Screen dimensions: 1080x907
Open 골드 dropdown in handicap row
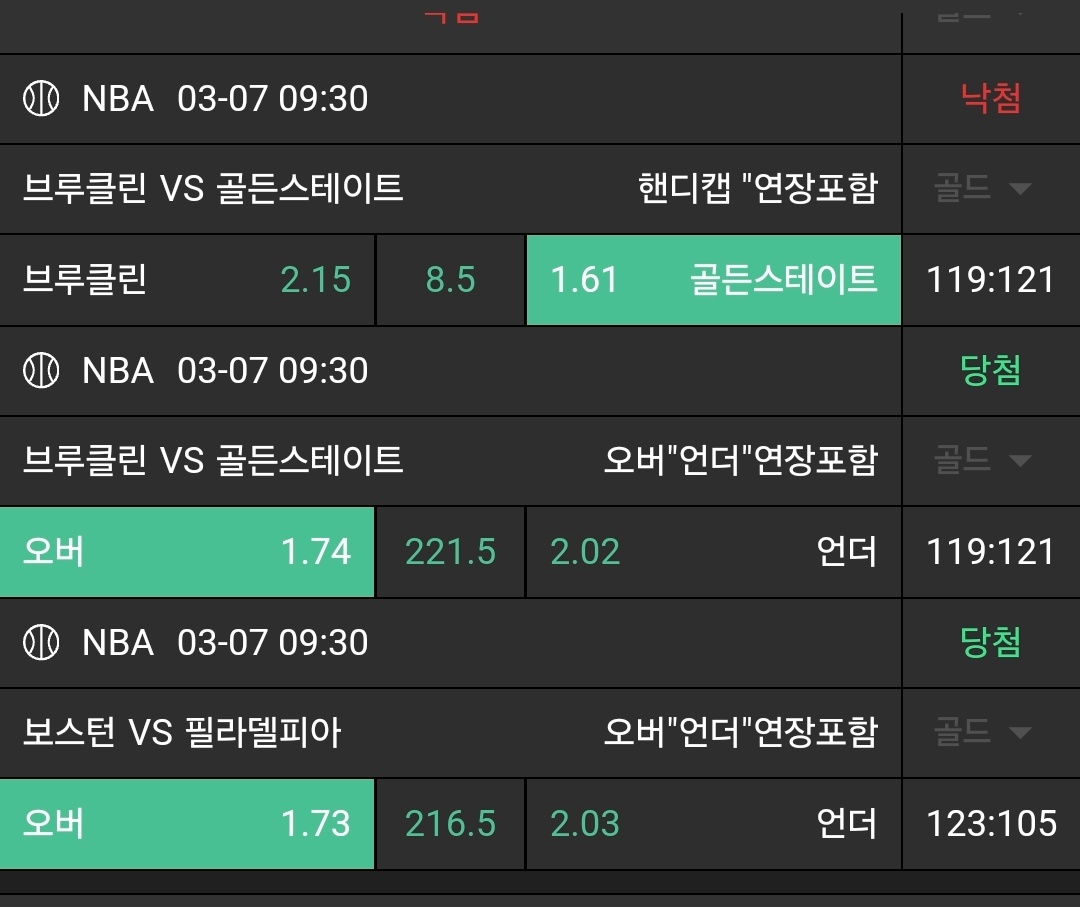[x=982, y=188]
